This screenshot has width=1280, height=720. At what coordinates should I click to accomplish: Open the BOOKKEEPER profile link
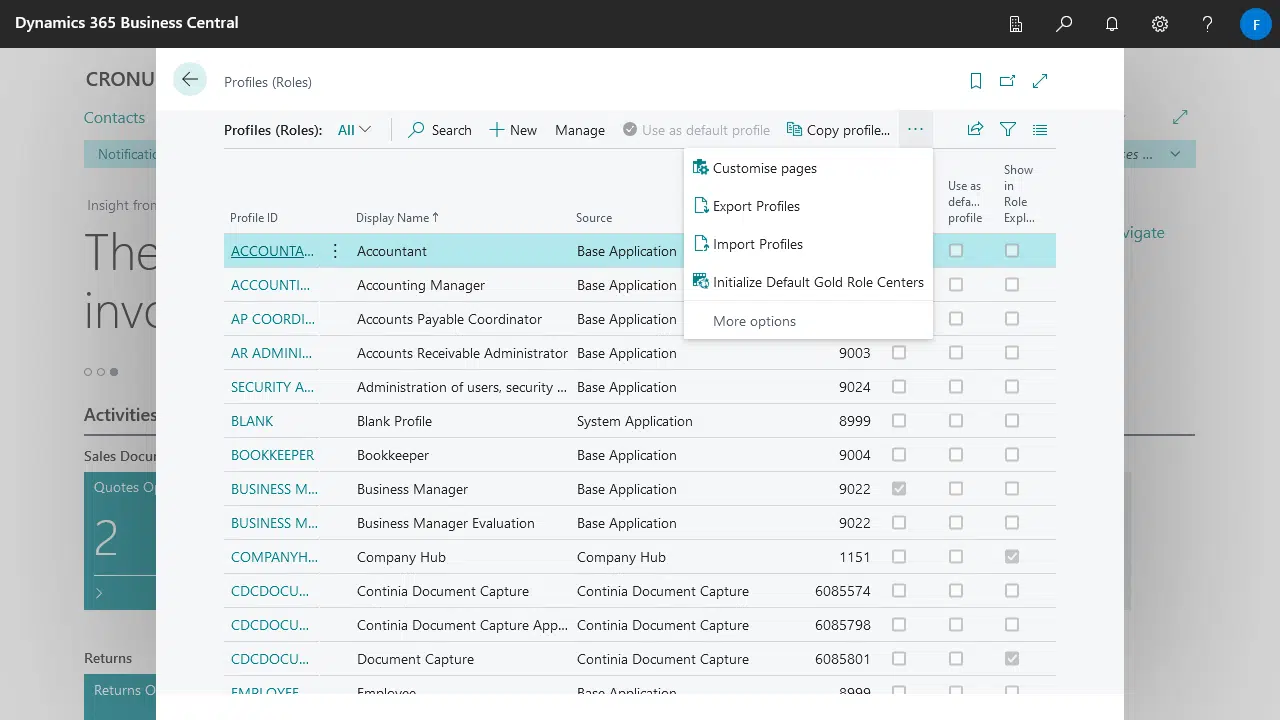coord(272,455)
